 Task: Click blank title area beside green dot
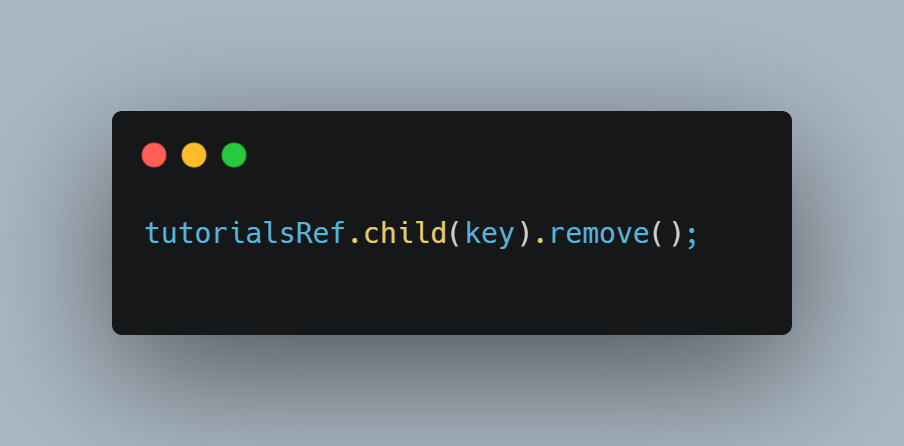coord(490,155)
